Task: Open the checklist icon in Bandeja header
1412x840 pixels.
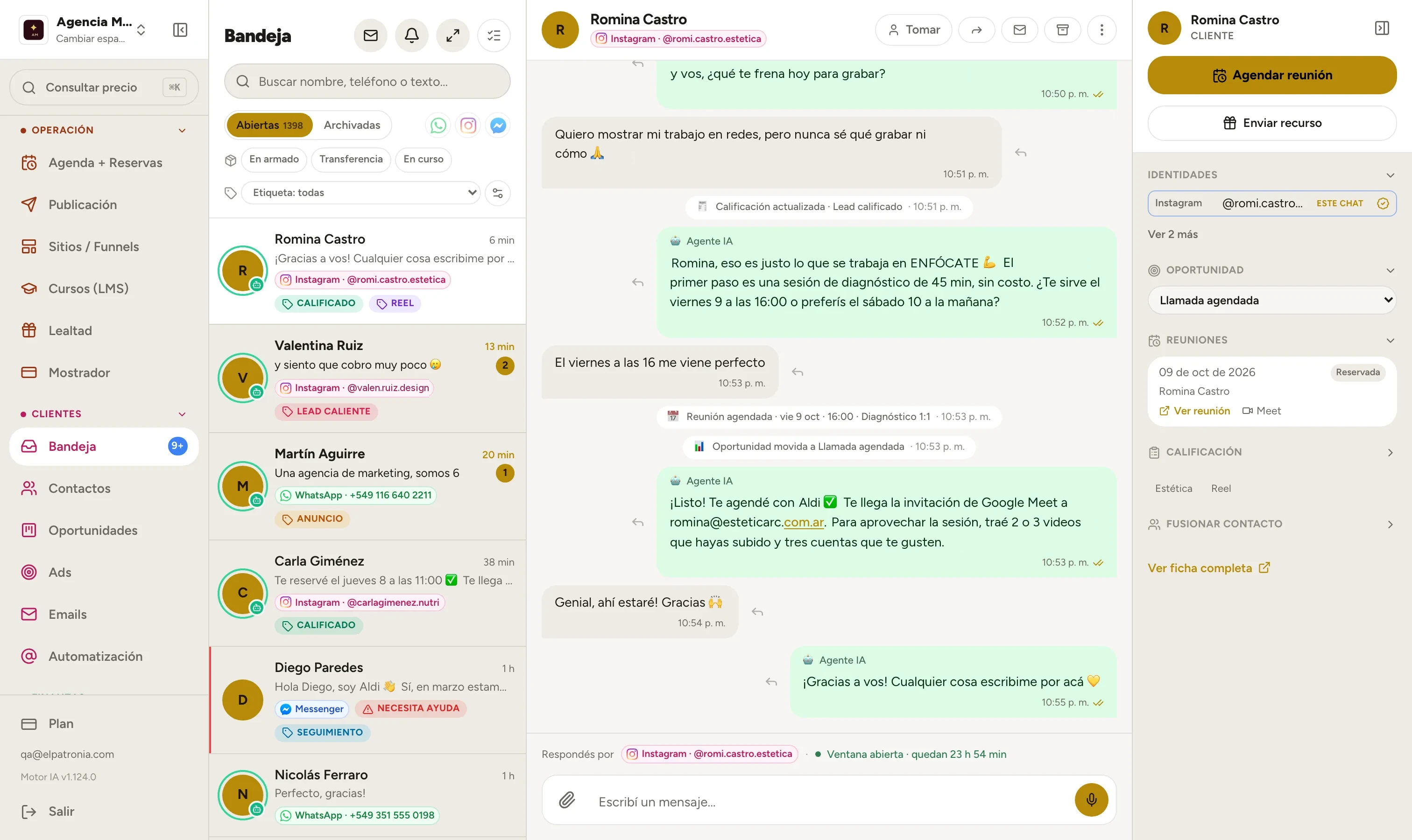Action: click(x=494, y=35)
